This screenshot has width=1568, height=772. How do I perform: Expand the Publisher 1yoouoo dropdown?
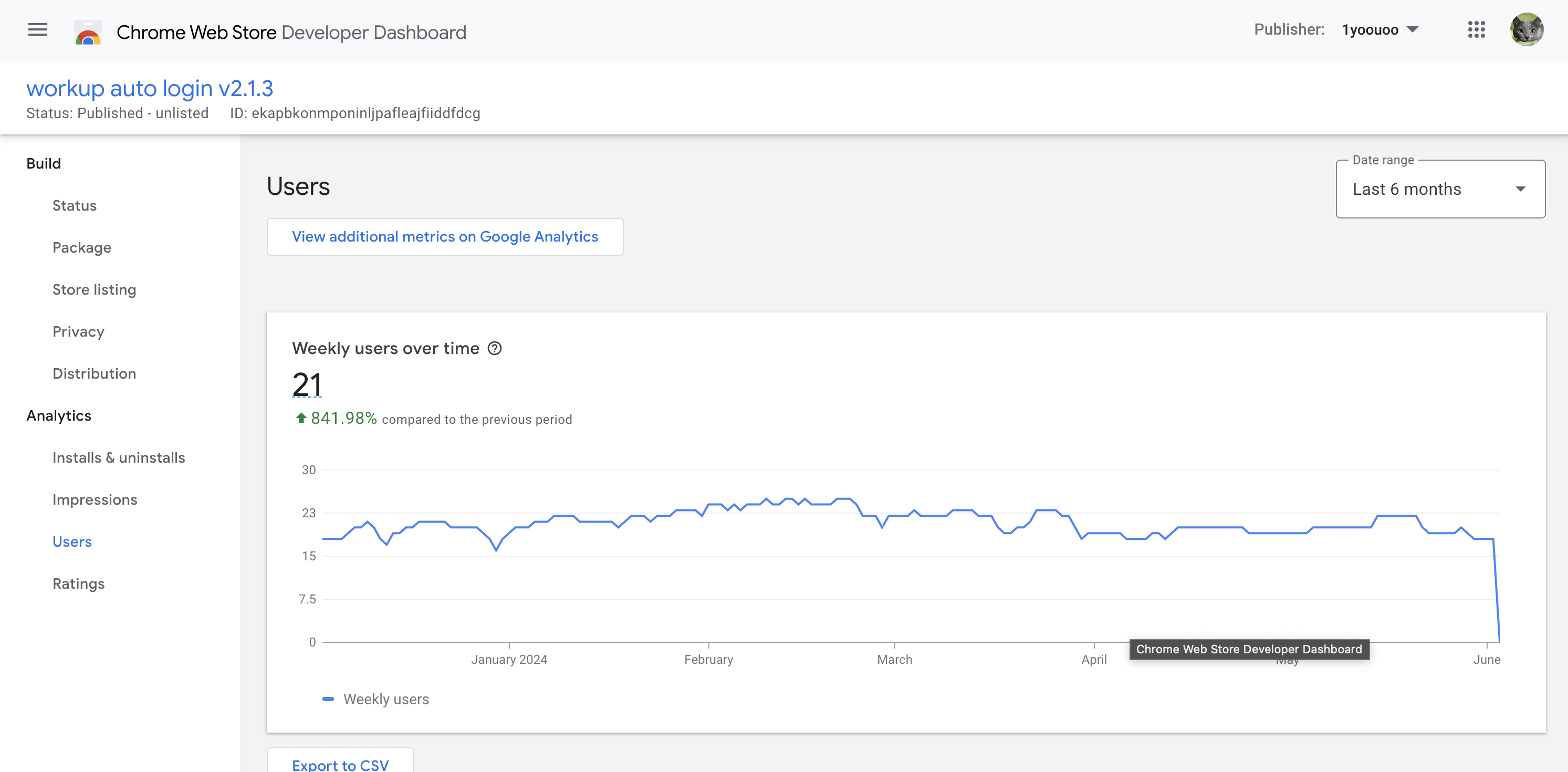click(x=1379, y=30)
